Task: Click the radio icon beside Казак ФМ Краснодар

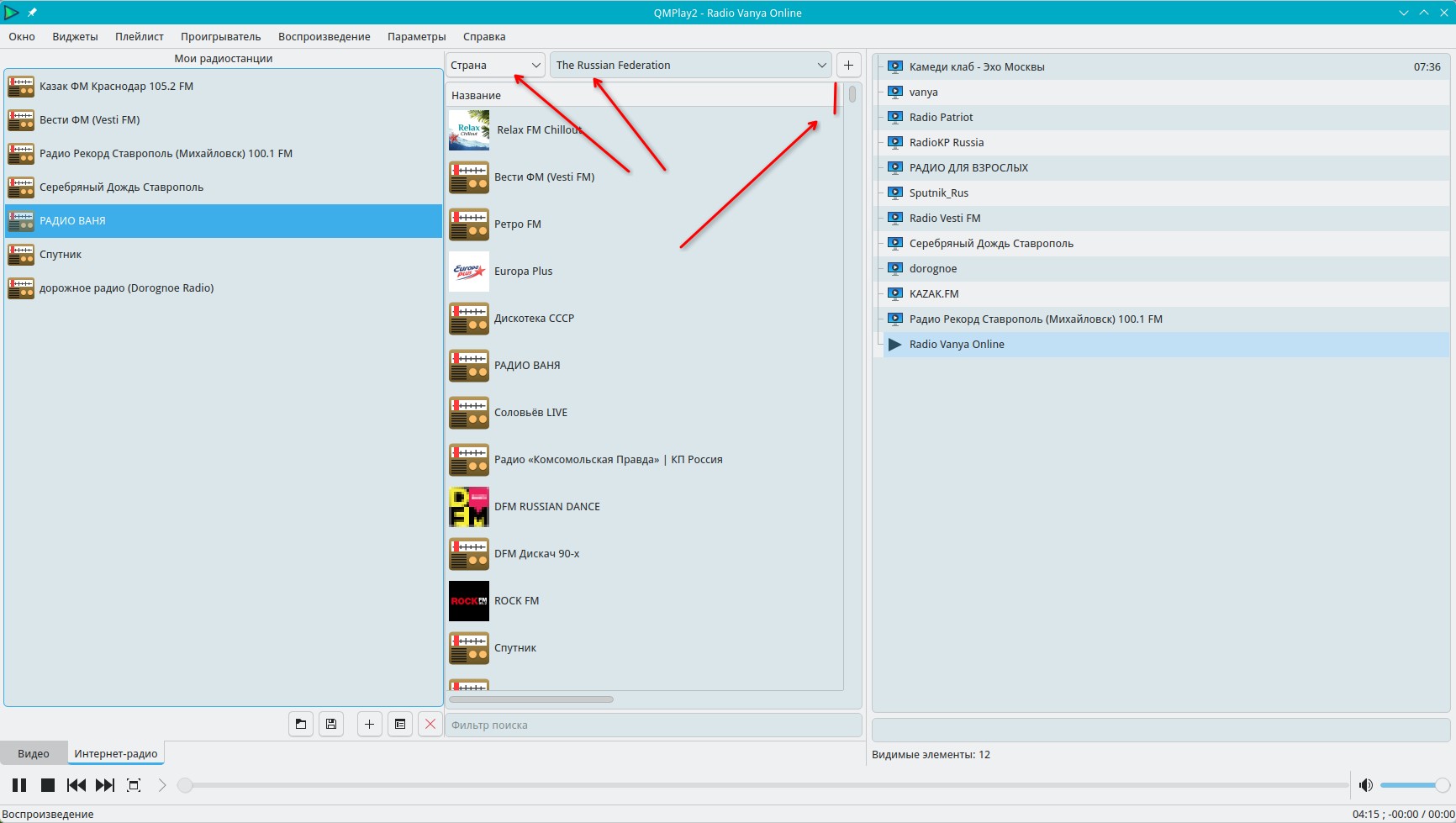Action: (21, 87)
